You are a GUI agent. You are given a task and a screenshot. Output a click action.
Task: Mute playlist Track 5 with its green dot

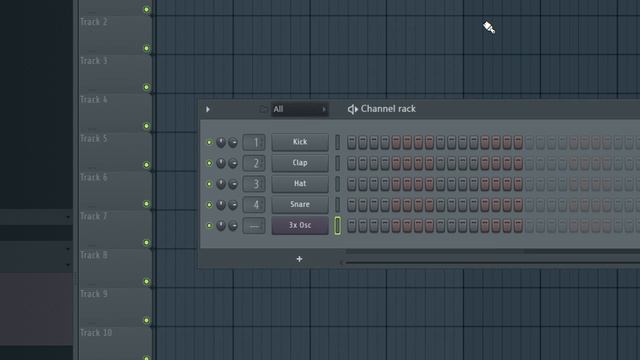tap(147, 164)
